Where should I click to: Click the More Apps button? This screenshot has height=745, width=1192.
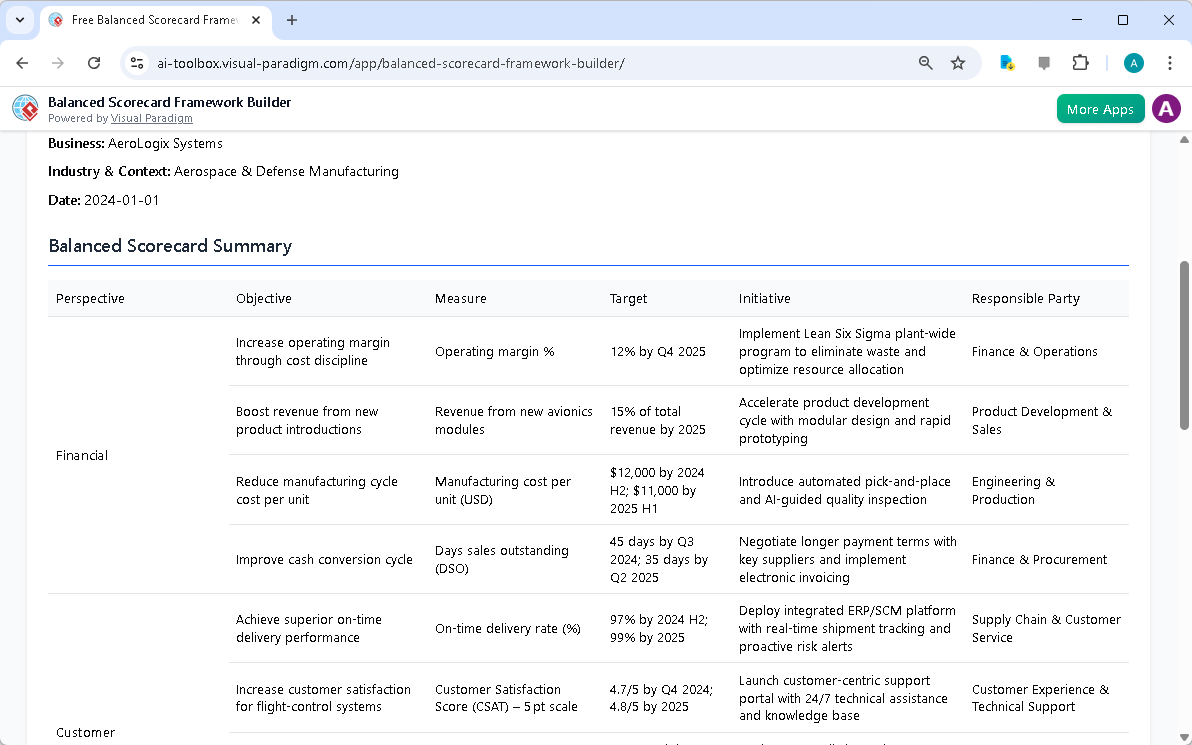point(1100,108)
